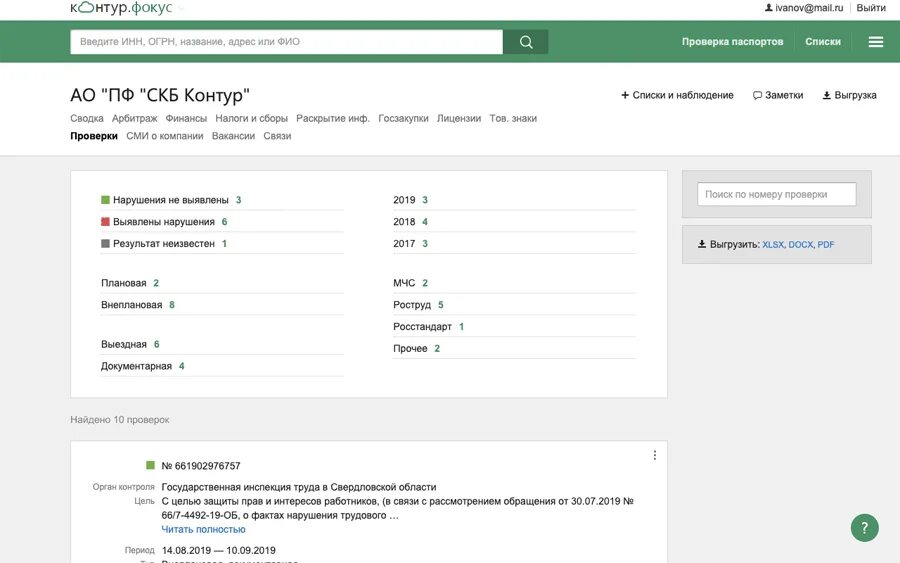Click check number № 661902976757
Screen dimensions: 900x563
[x=201, y=465]
